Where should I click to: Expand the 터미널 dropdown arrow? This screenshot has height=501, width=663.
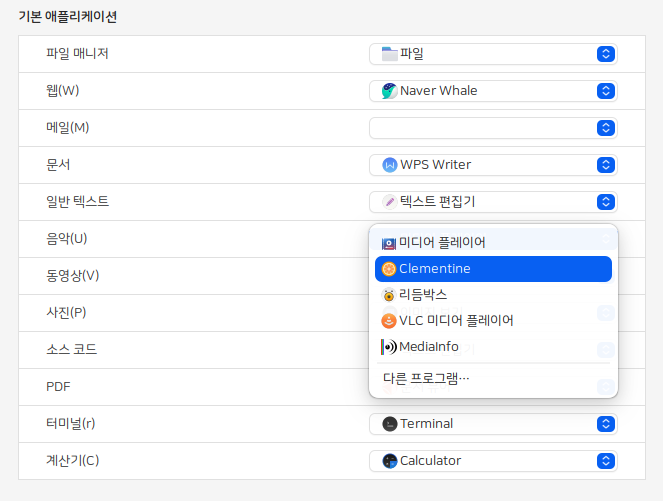pyautogui.click(x=604, y=424)
